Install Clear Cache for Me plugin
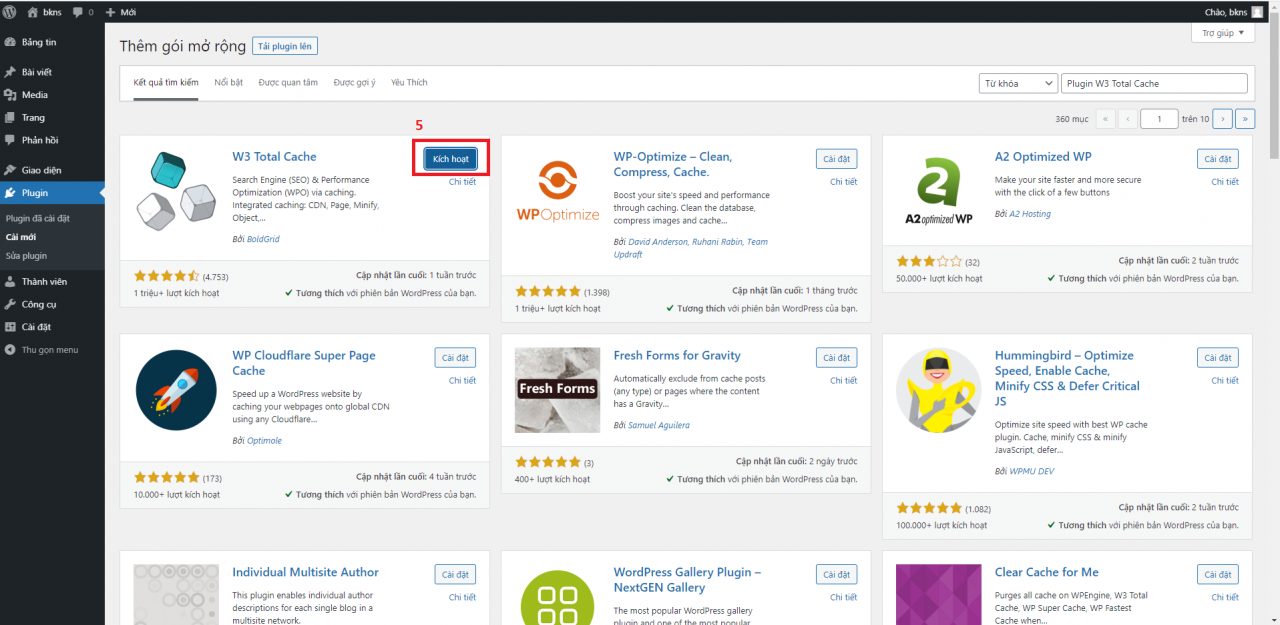Viewport: 1280px width, 625px height. (1218, 575)
